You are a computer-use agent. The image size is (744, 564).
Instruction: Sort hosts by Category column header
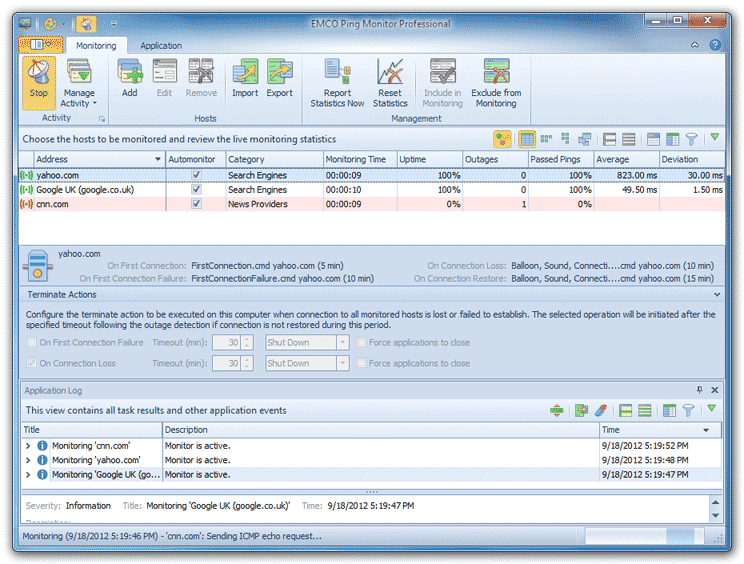click(x=275, y=159)
